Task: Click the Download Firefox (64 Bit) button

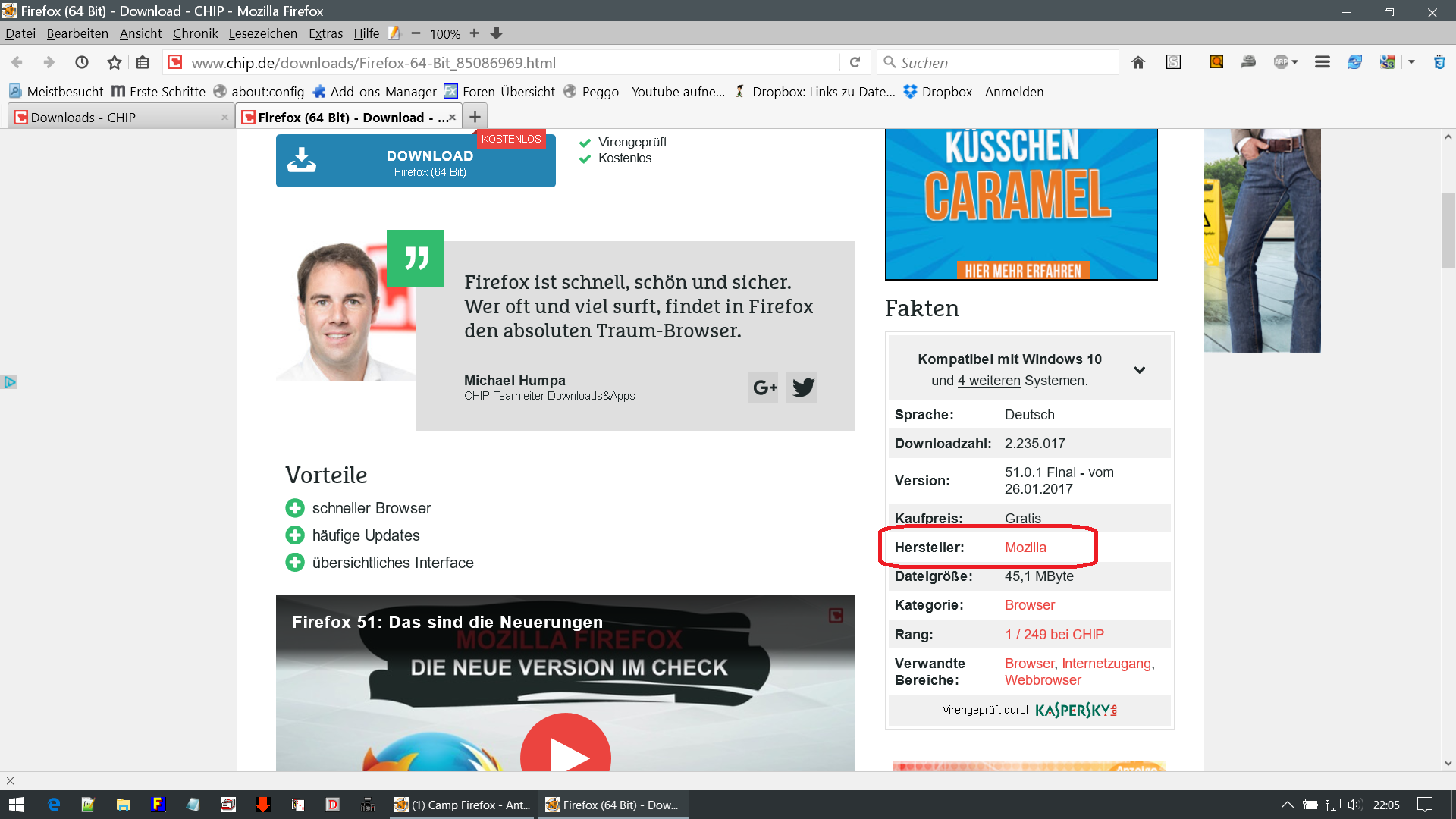Action: click(416, 161)
